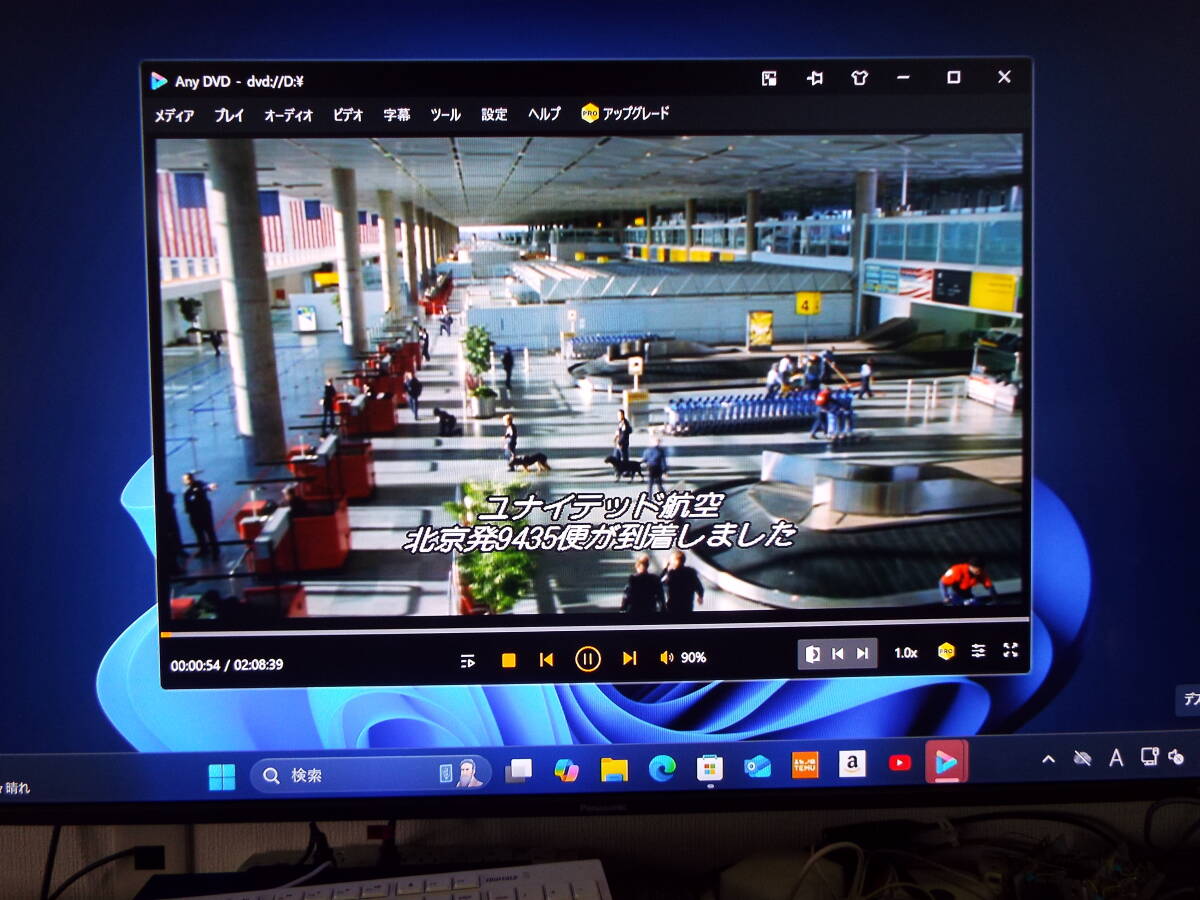The image size is (1200, 900).
Task: Open Microsoft Edge from the taskbar
Action: pos(662,768)
